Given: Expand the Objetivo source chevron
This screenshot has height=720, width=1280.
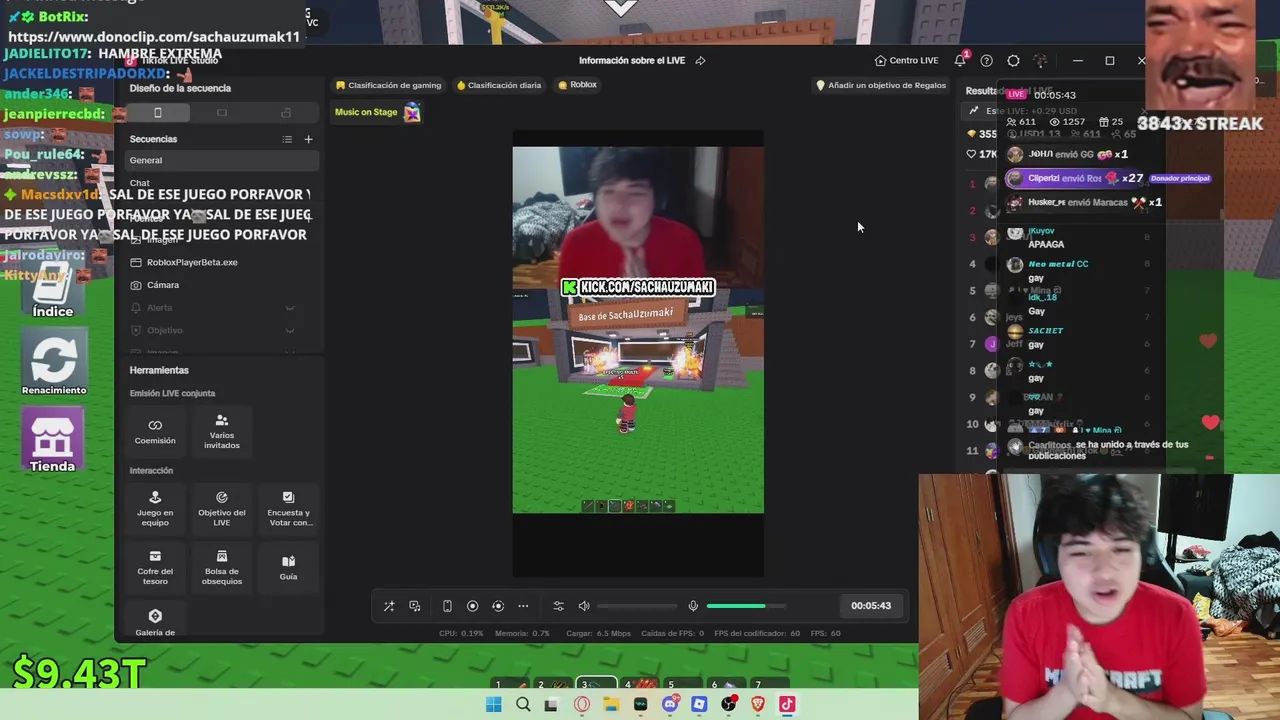Looking at the screenshot, I should [290, 331].
